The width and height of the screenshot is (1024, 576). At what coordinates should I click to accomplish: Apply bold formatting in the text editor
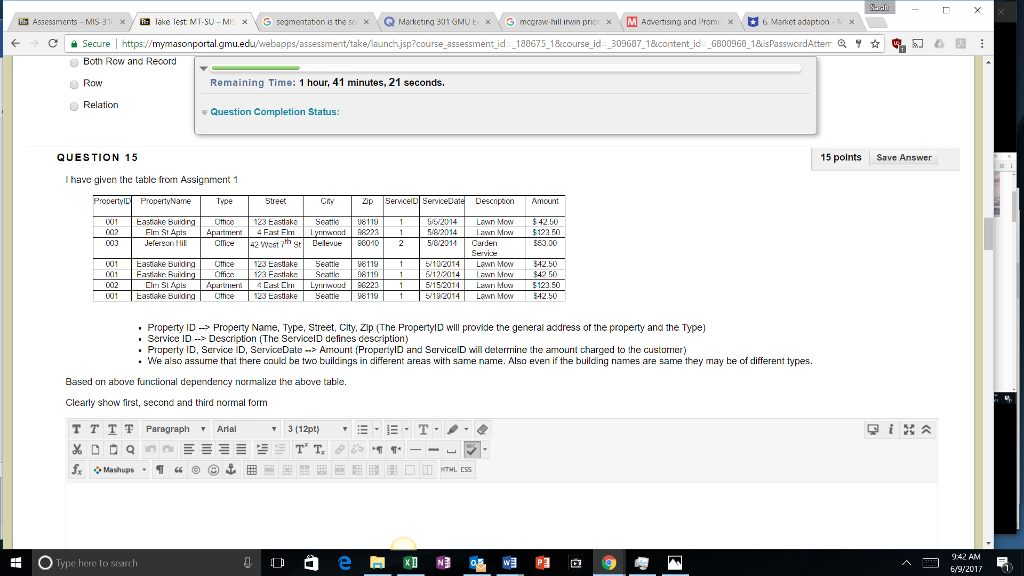click(77, 428)
